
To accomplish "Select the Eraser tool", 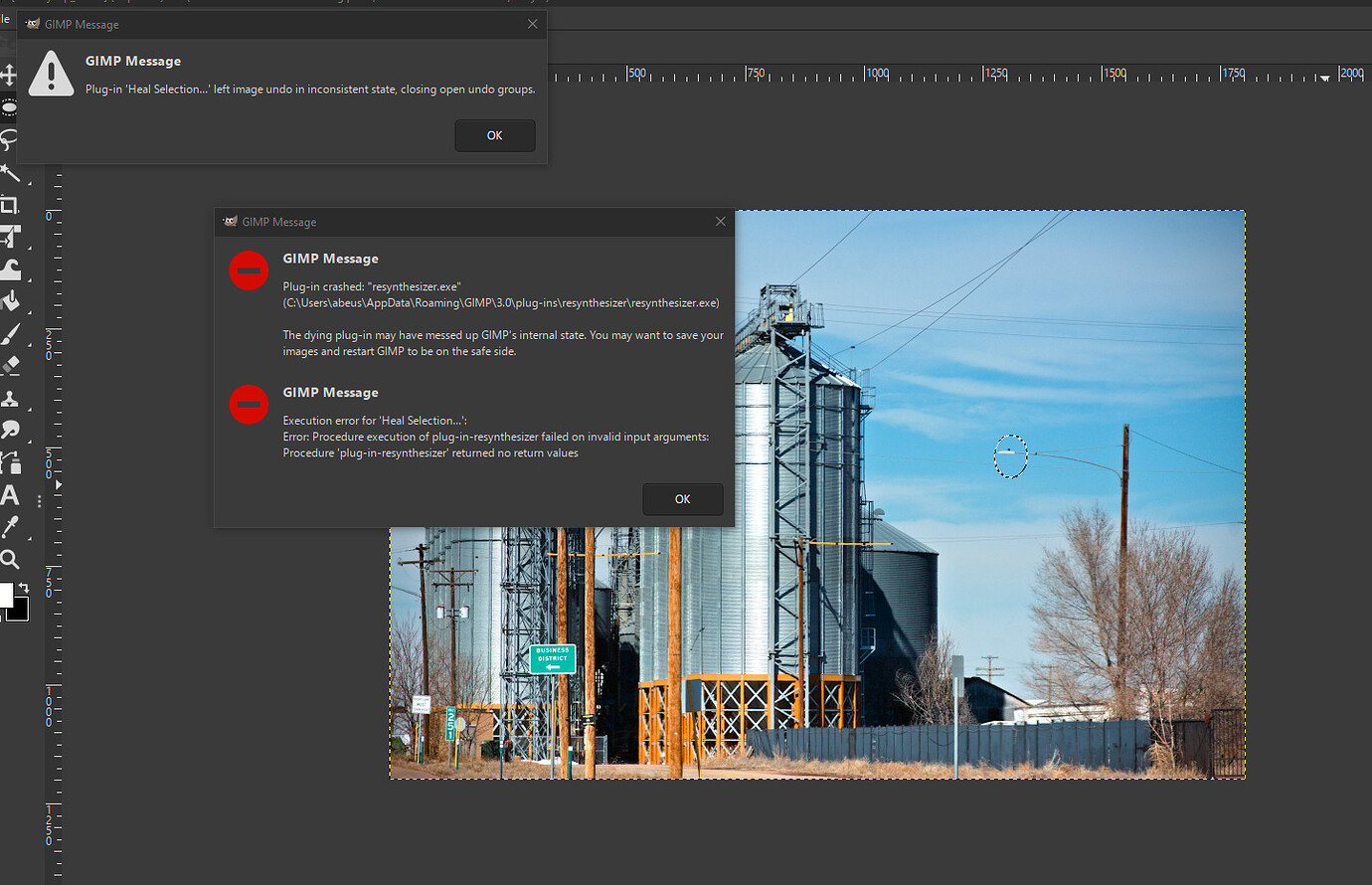I will coord(10,364).
